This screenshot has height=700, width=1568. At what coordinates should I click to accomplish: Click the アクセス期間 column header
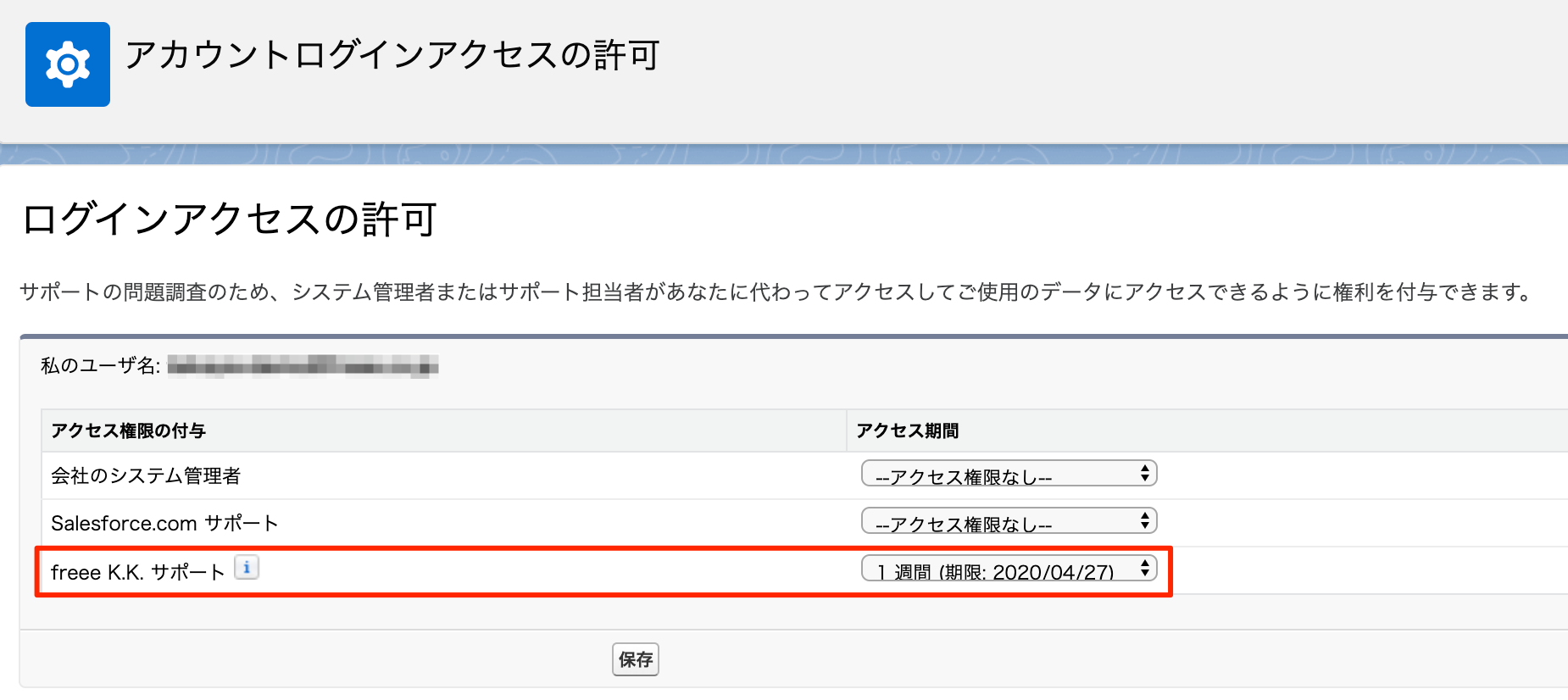pos(907,431)
